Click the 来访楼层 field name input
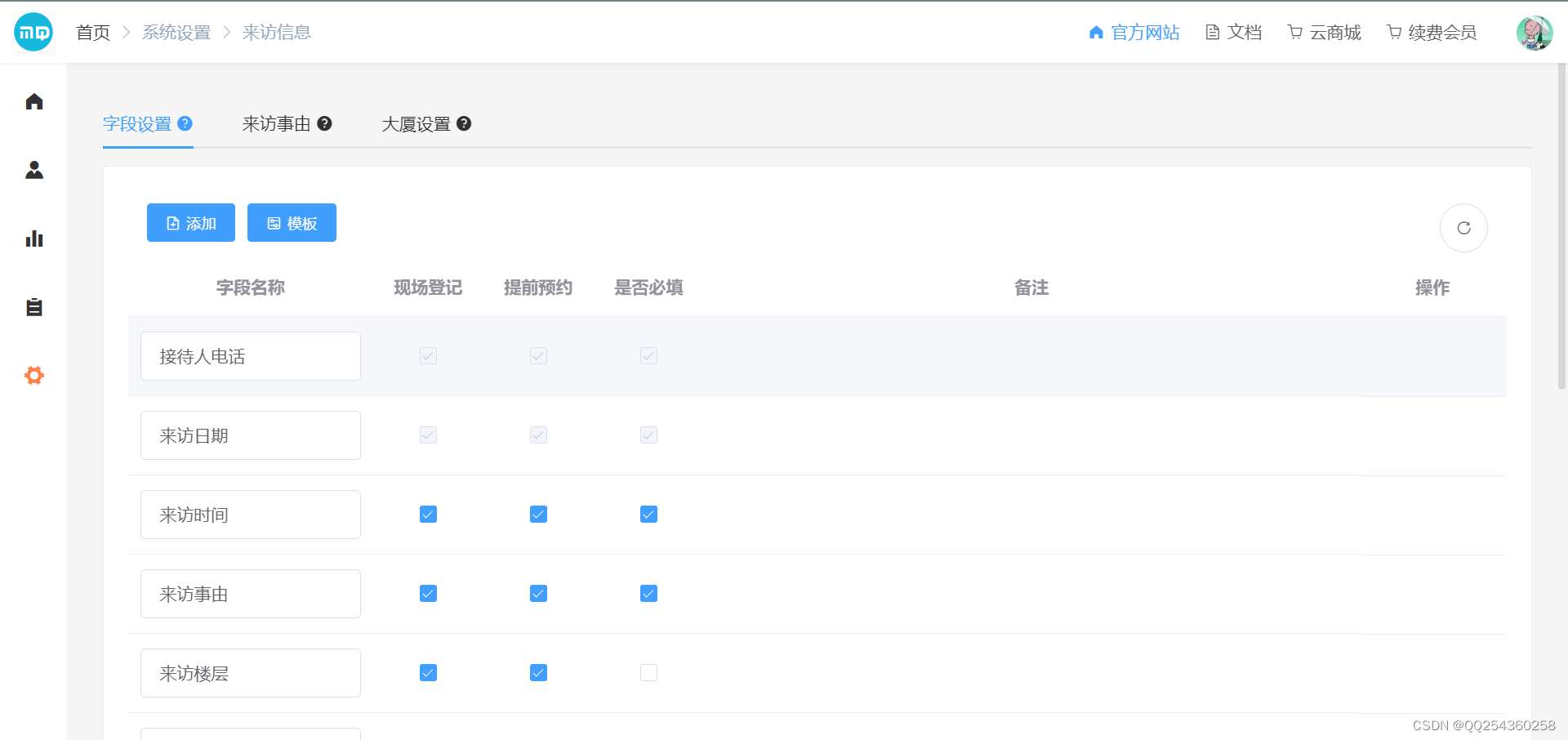The width and height of the screenshot is (1568, 740). click(251, 673)
